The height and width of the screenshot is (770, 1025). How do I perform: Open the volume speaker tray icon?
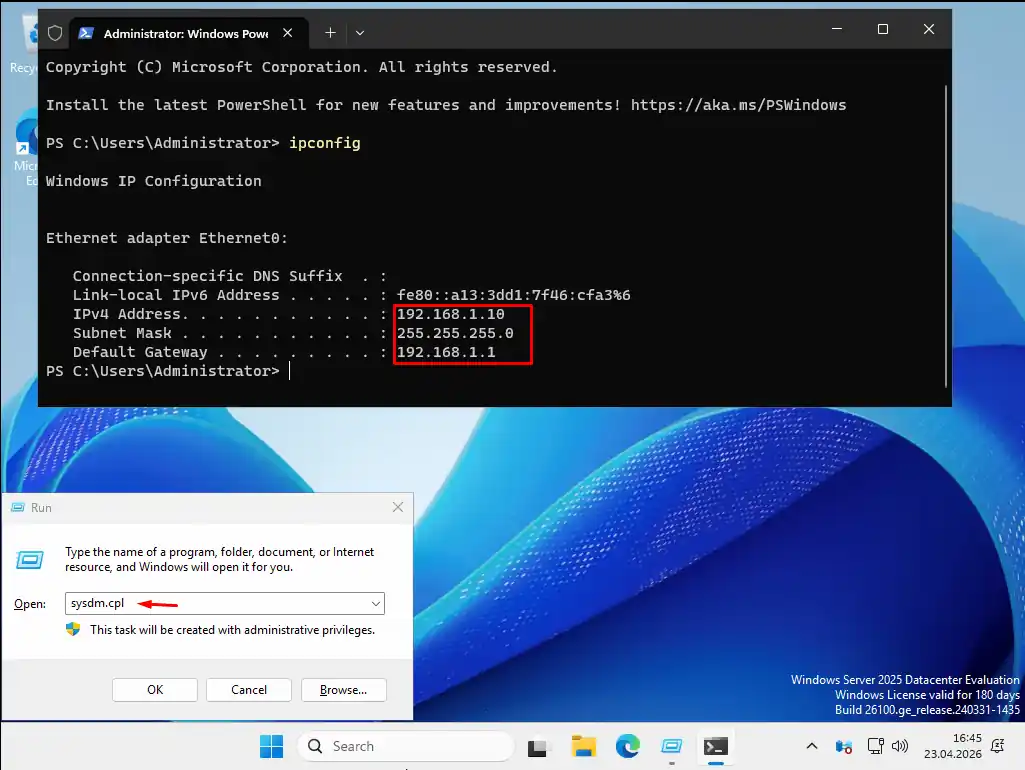point(900,746)
